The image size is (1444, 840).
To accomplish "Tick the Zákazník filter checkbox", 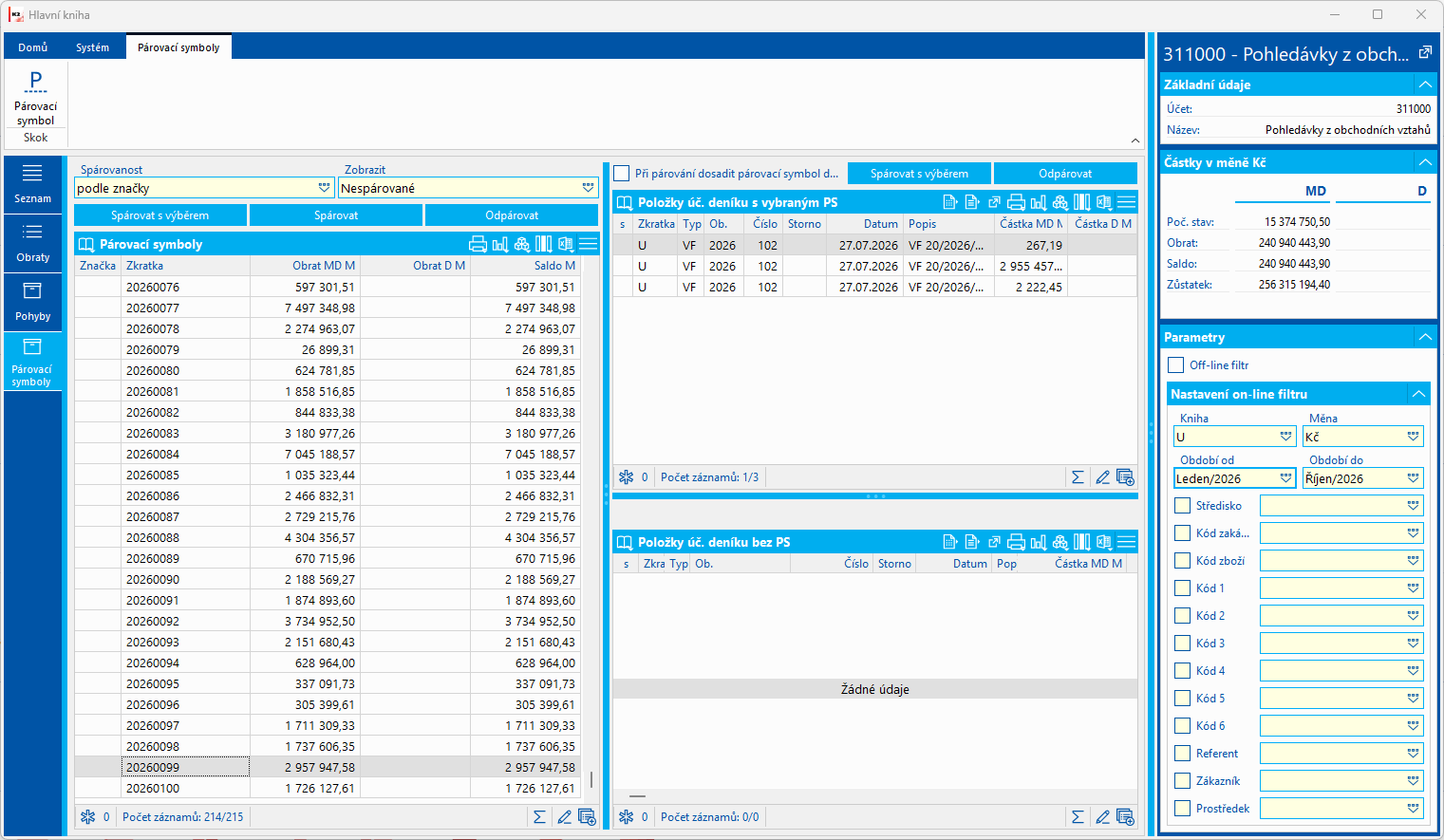I will (1183, 781).
